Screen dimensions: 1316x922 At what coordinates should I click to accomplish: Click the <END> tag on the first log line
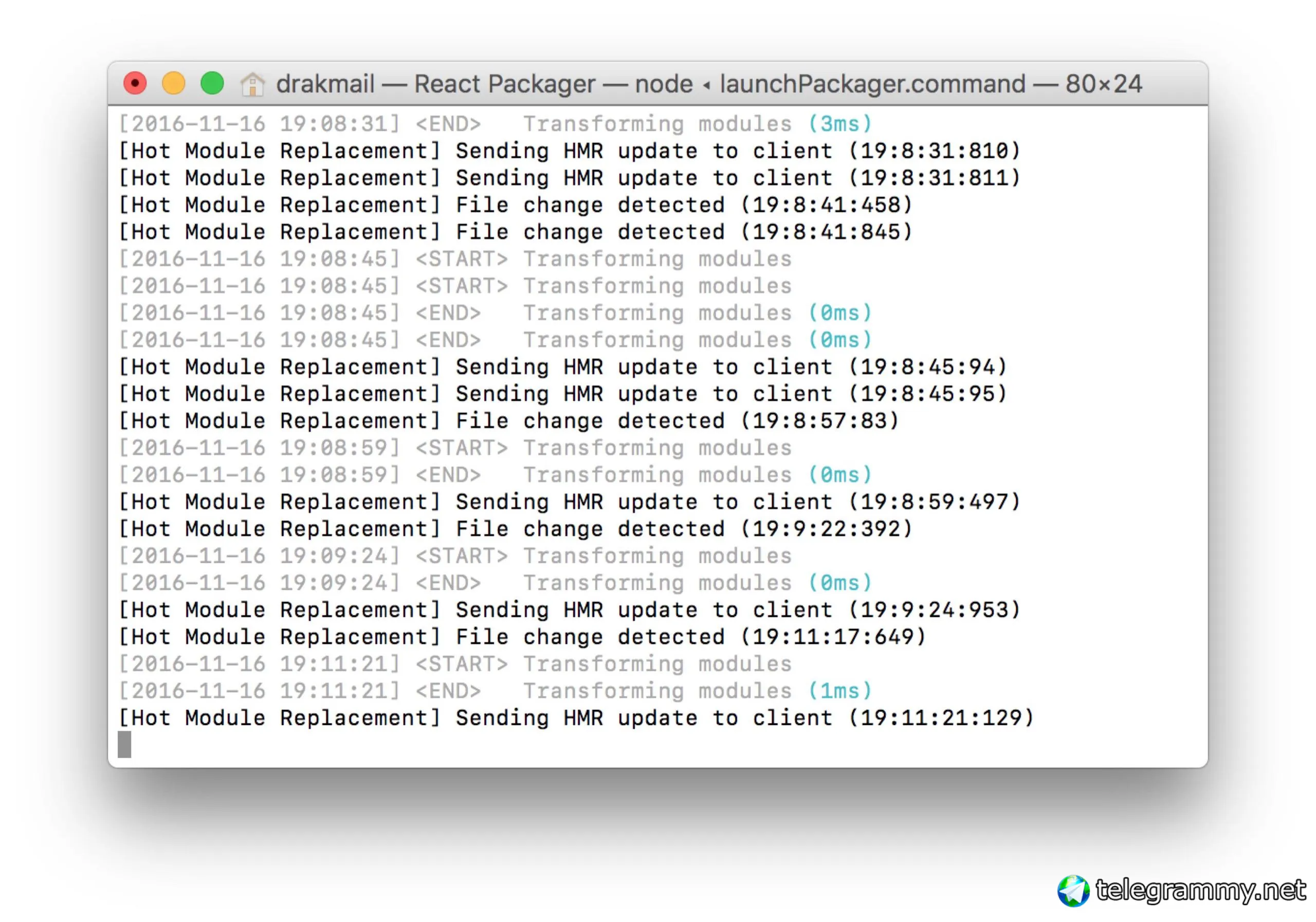(x=448, y=124)
